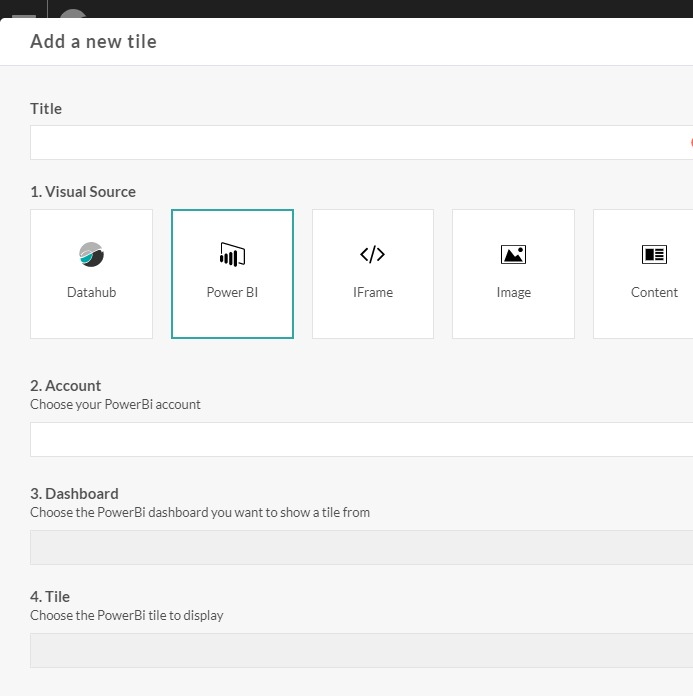Click the 'Add a new tile' heading

(93, 42)
